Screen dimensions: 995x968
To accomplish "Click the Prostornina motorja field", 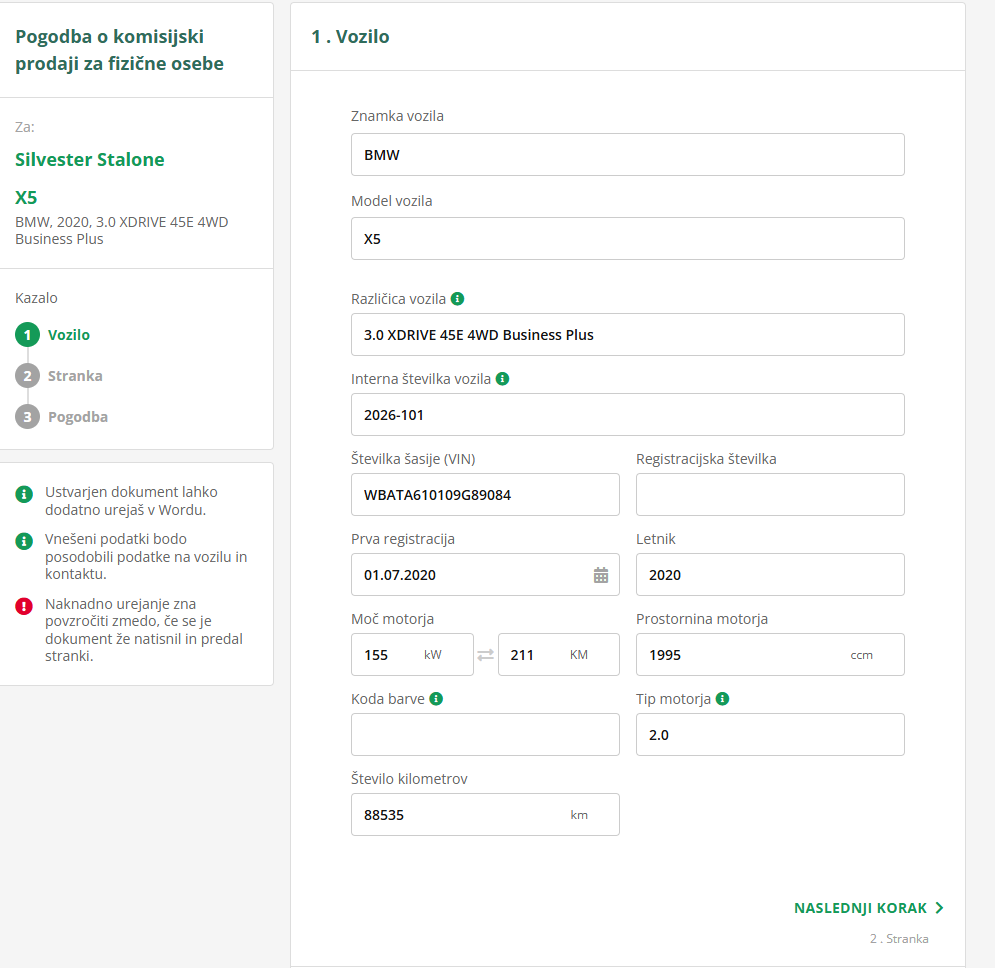I will tap(740, 655).
